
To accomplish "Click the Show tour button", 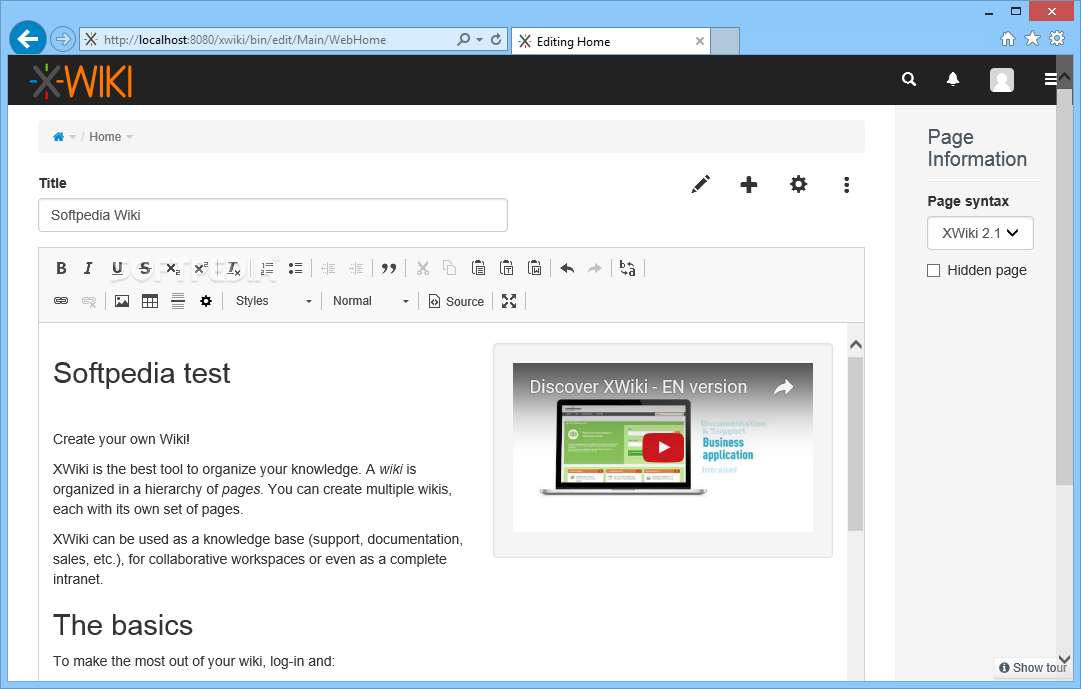I will [1032, 668].
